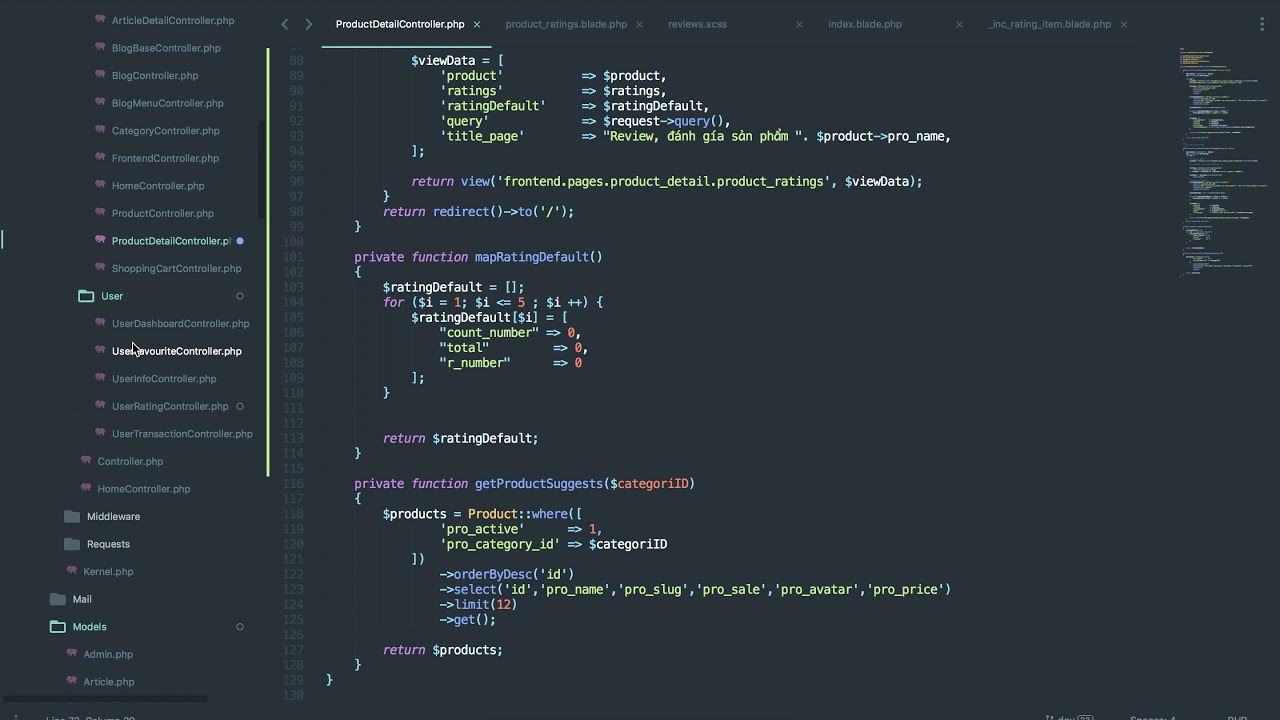Click the file icon beside CategoryController.php
This screenshot has width=1280, height=720.
pyautogui.click(x=101, y=130)
